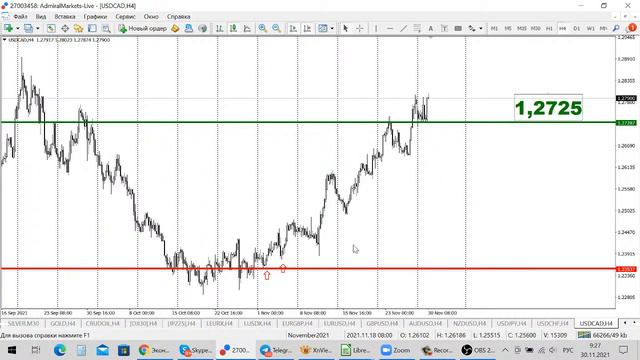Open the New Chart dropdown arrow
The height and width of the screenshot is (360, 640).
[18, 28]
